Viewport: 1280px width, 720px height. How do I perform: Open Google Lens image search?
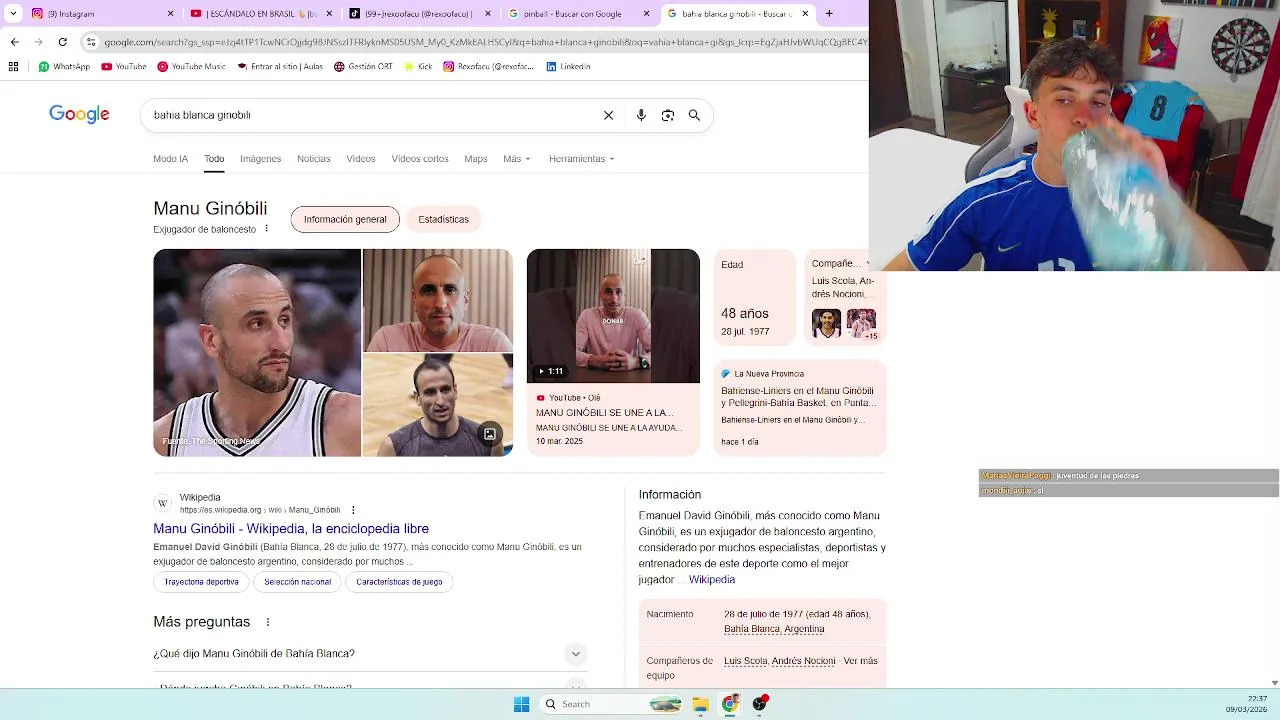668,115
